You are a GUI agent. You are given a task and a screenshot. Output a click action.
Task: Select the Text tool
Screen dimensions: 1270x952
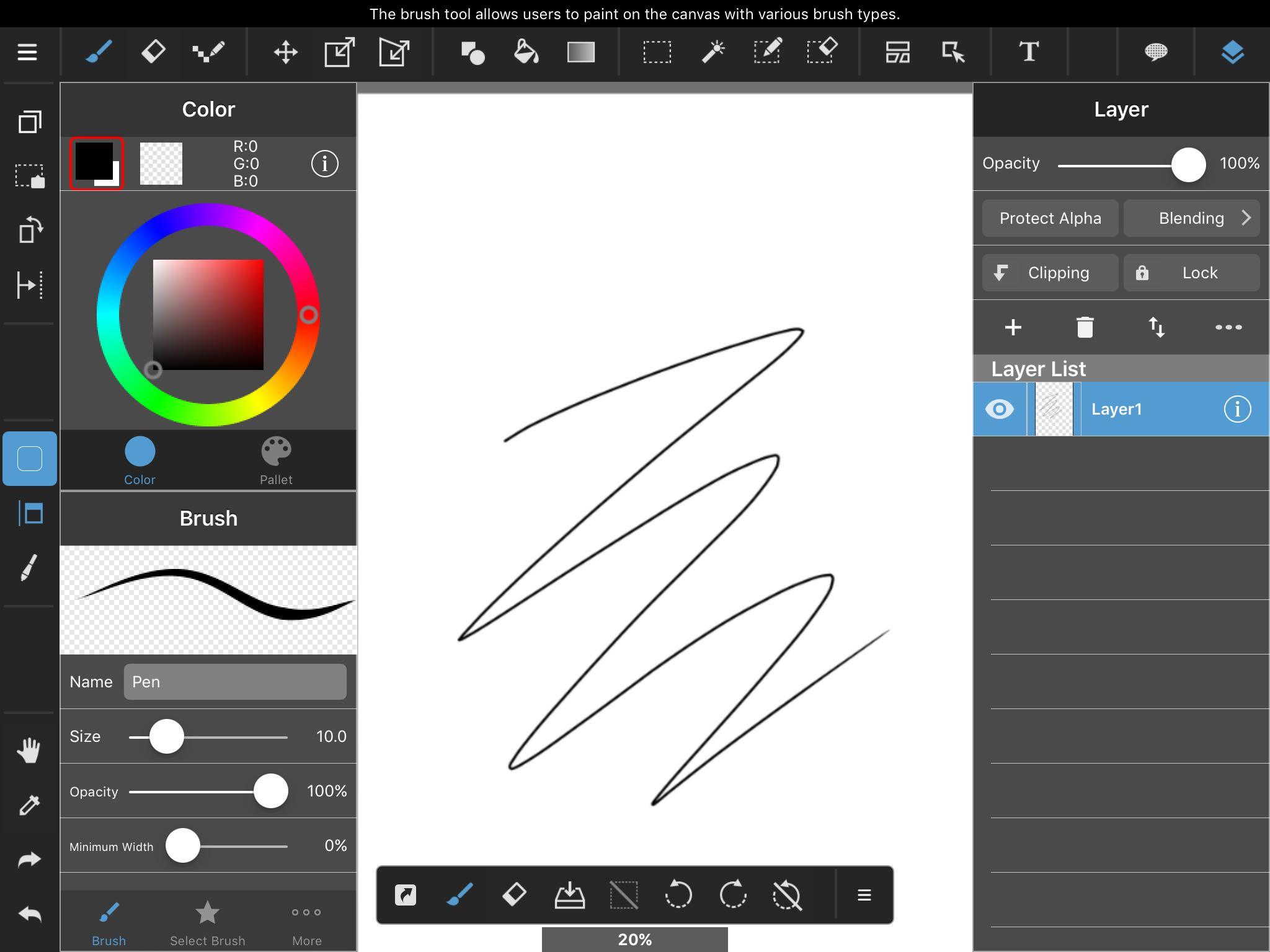[1029, 51]
